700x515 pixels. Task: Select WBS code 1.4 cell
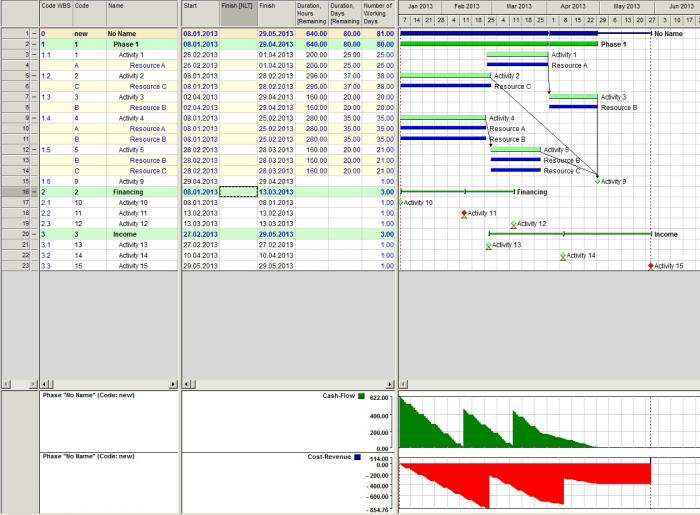point(56,118)
